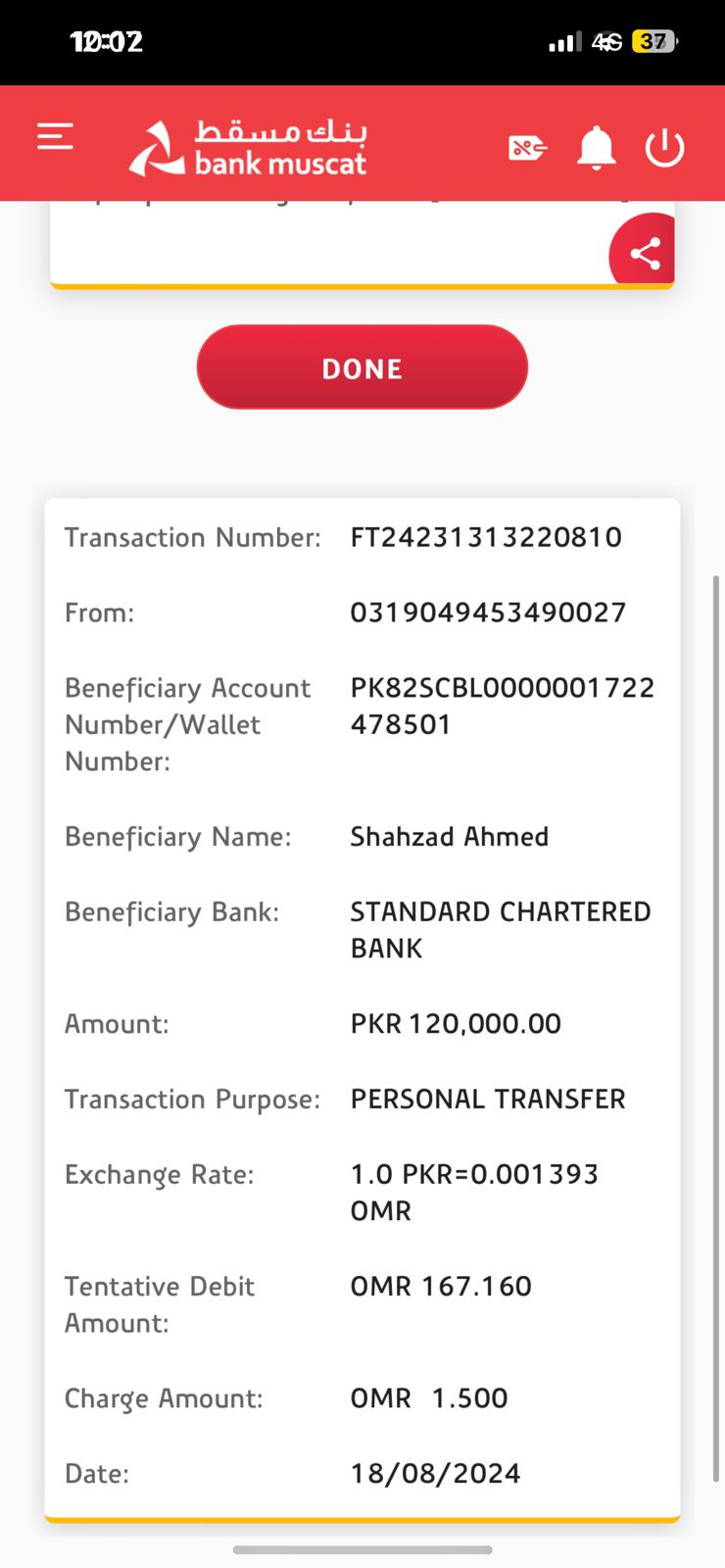Image resolution: width=725 pixels, height=1568 pixels.
Task: Tap the power logout icon
Action: point(664,148)
